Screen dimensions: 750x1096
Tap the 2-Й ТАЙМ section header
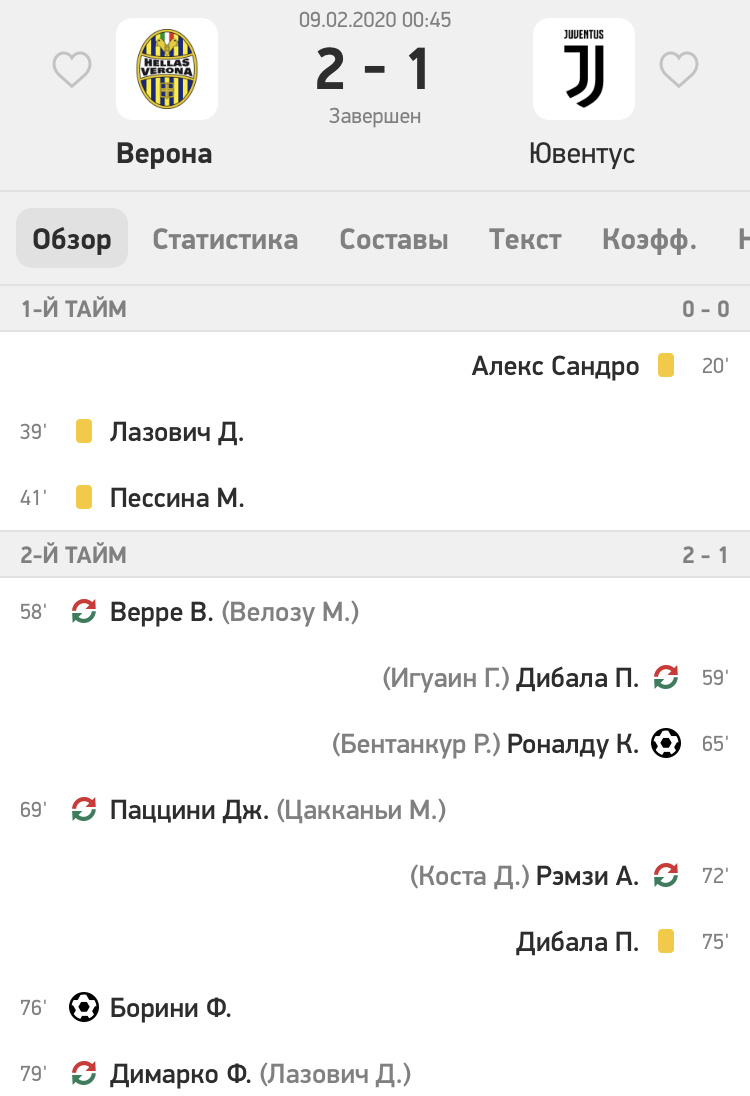click(x=75, y=555)
